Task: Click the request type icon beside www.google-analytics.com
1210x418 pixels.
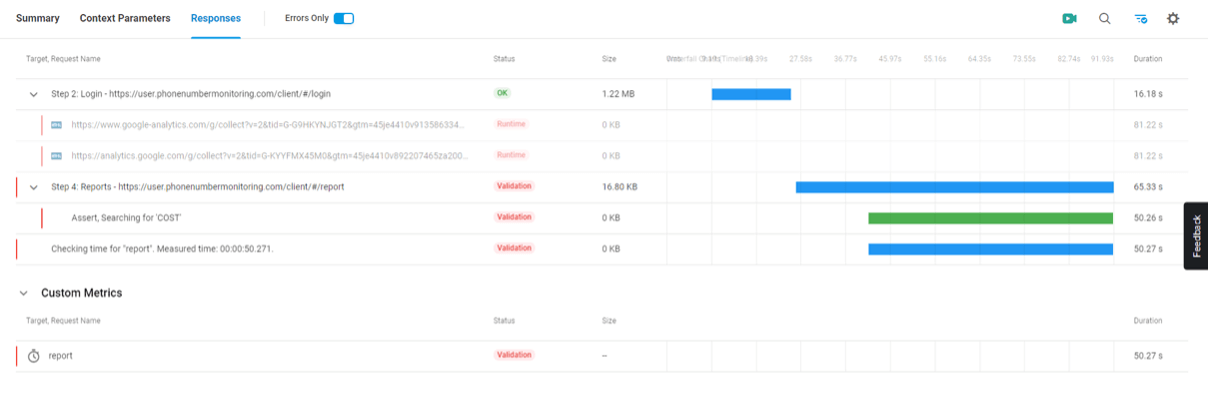Action: click(57, 125)
